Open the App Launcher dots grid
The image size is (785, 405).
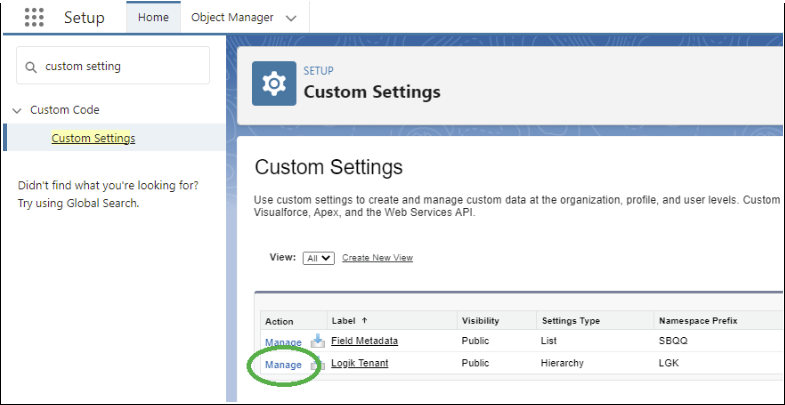pyautogui.click(x=34, y=18)
